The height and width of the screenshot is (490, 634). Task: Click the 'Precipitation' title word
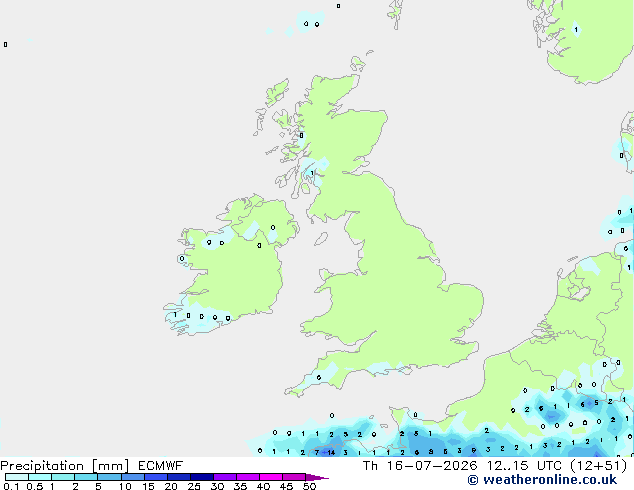(42, 466)
